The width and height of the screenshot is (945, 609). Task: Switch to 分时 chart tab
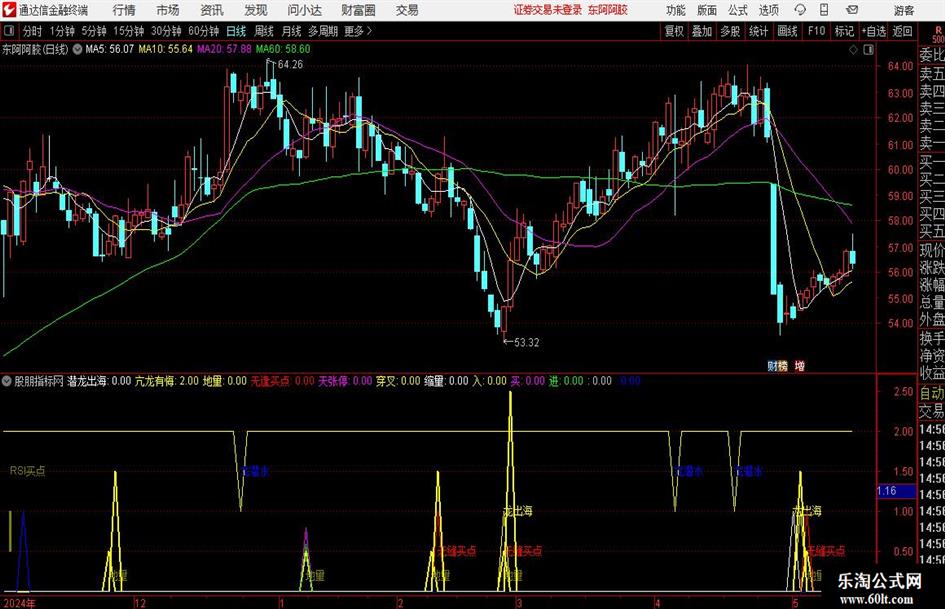coord(33,31)
